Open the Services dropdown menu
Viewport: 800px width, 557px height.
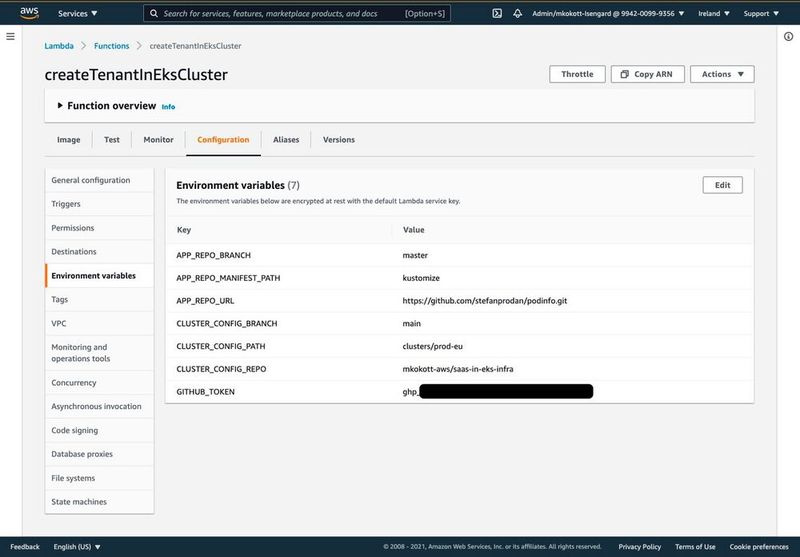78,13
